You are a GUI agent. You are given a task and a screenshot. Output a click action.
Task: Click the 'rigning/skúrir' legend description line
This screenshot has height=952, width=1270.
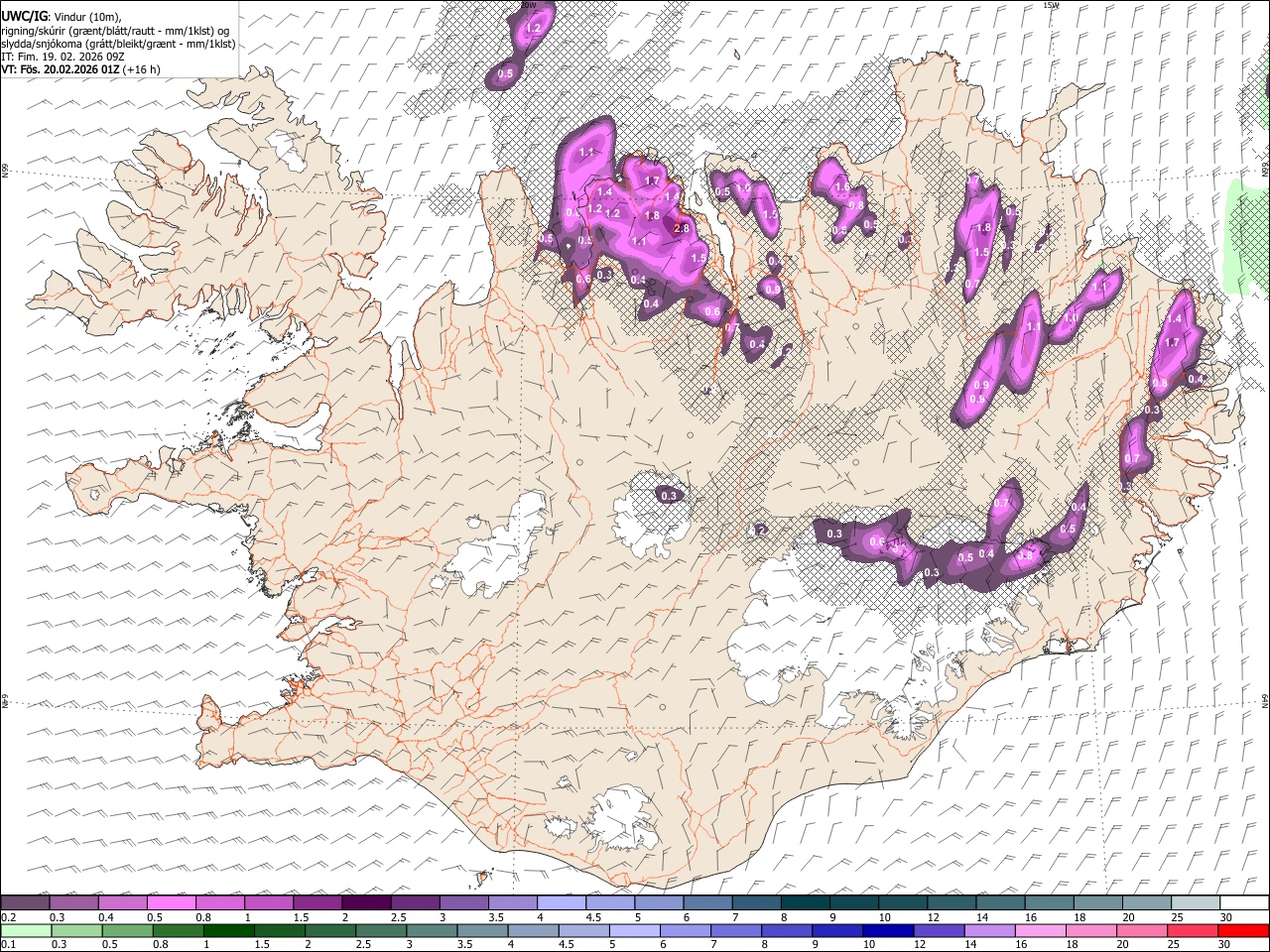click(x=115, y=31)
